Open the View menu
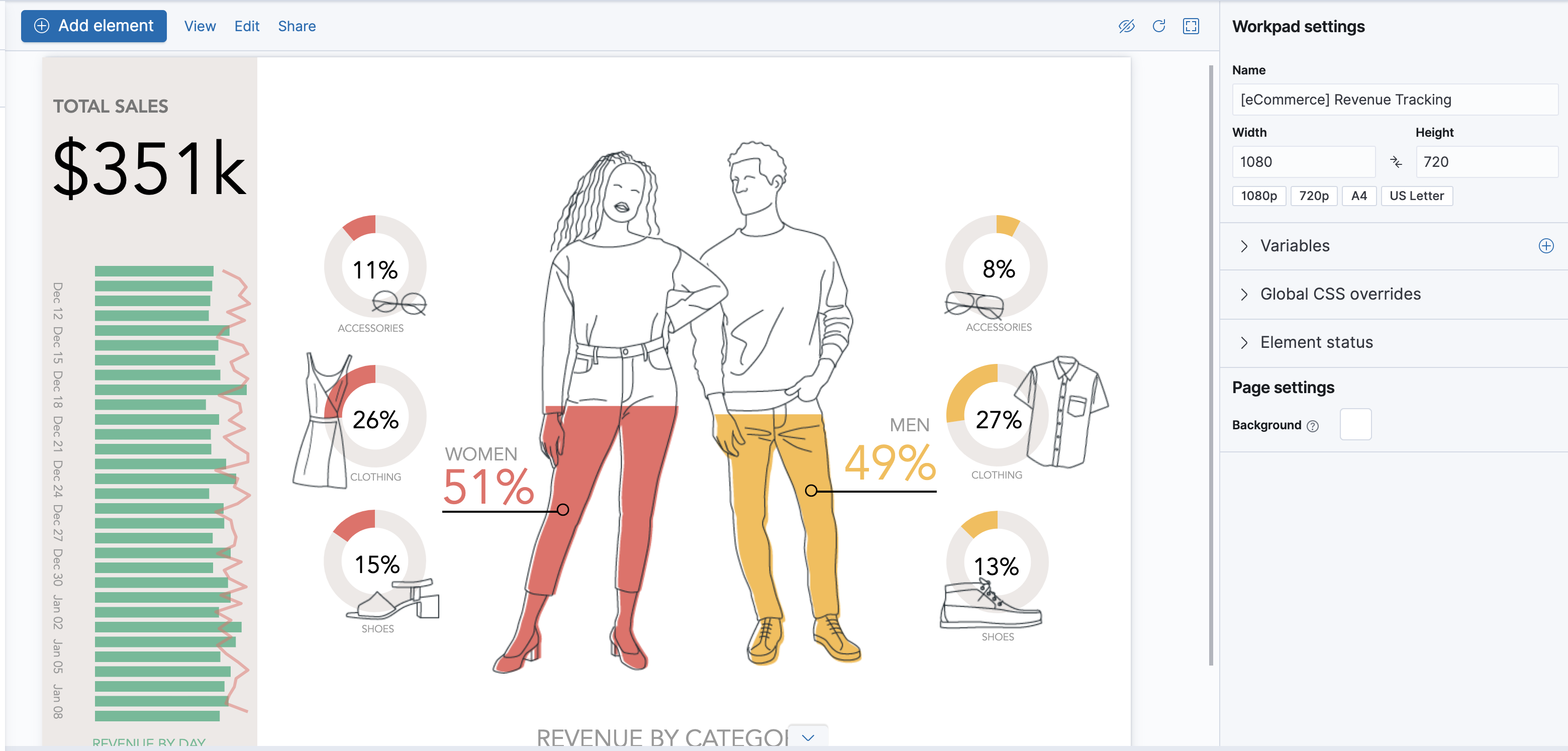Screen dimensions: 1568x751 [x=200, y=26]
